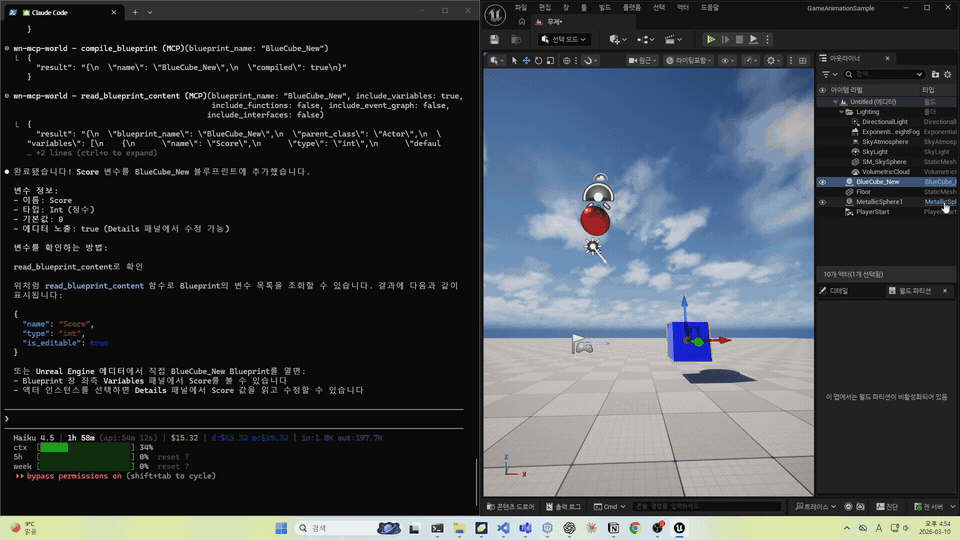The image size is (960, 540).
Task: Click the Advance frame button
Action: 726,39
